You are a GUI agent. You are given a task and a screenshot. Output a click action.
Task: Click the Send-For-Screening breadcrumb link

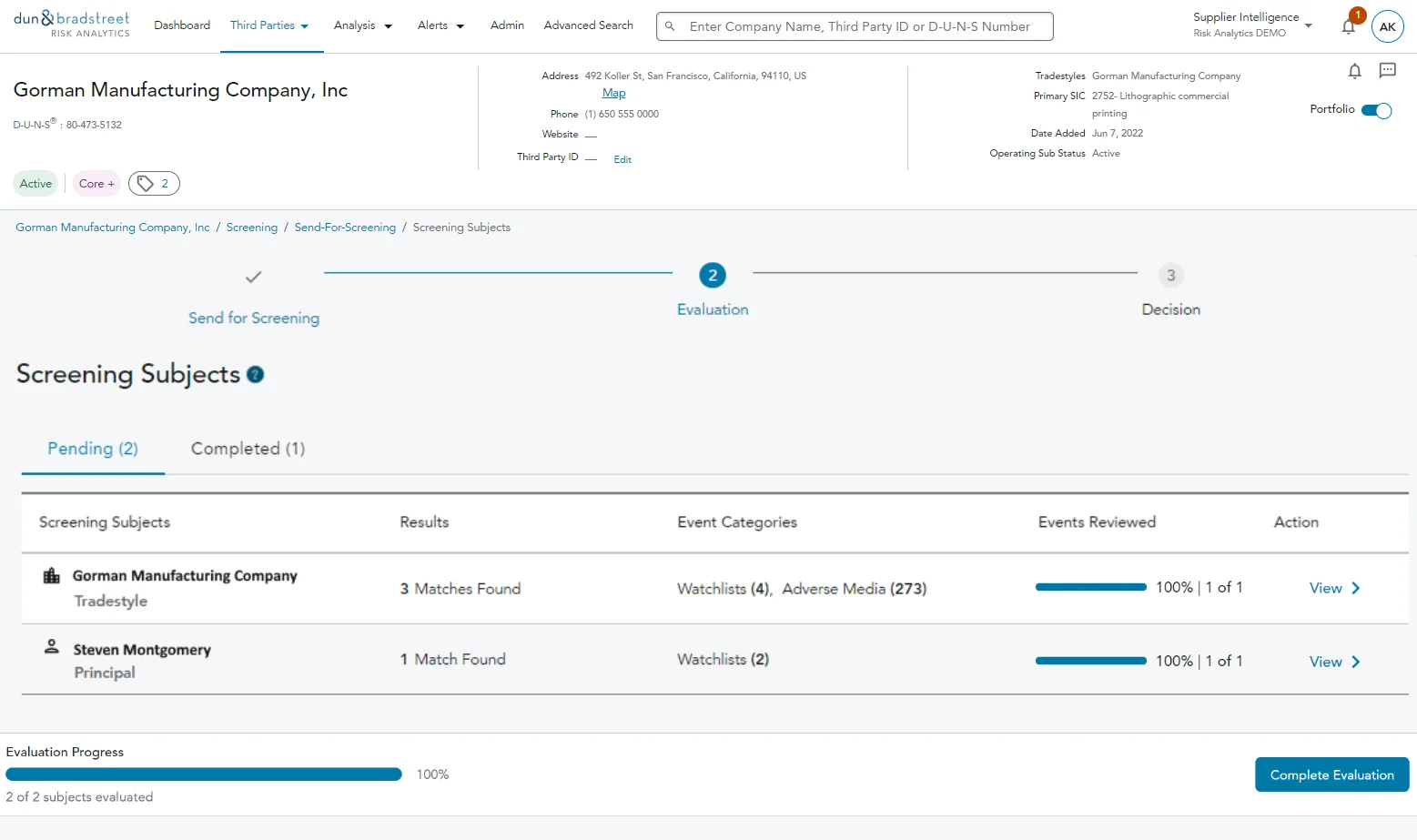coord(345,228)
